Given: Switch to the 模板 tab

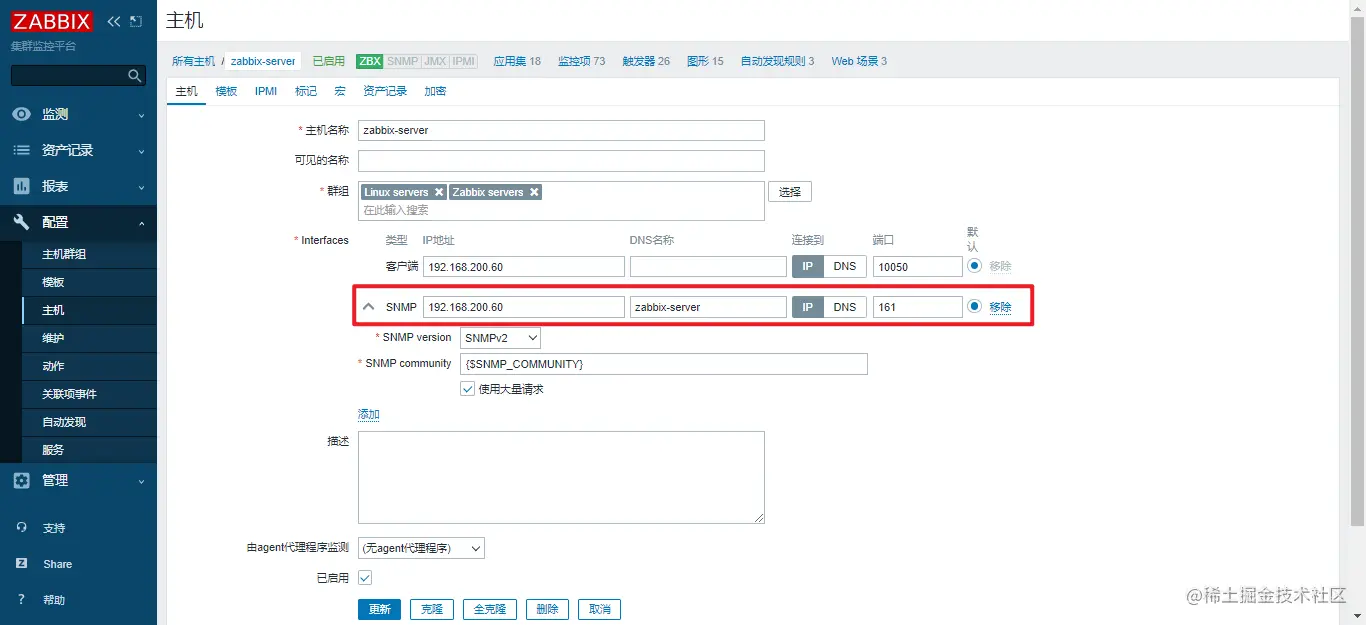Looking at the screenshot, I should [226, 91].
